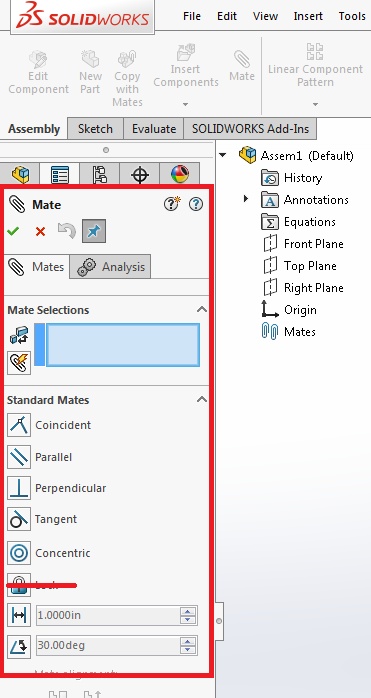The width and height of the screenshot is (371, 698).
Task: Collapse the Mate Selections section
Action: point(202,309)
